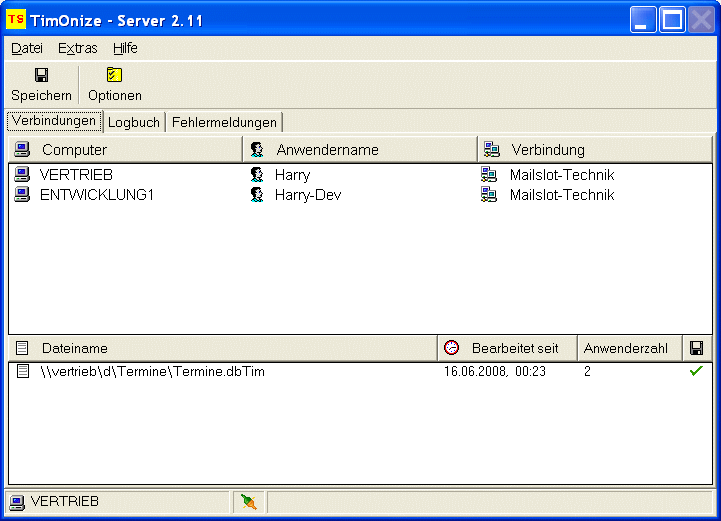This screenshot has height=521, width=721.
Task: Click the Optionen yellow checklist icon
Action: [x=114, y=74]
